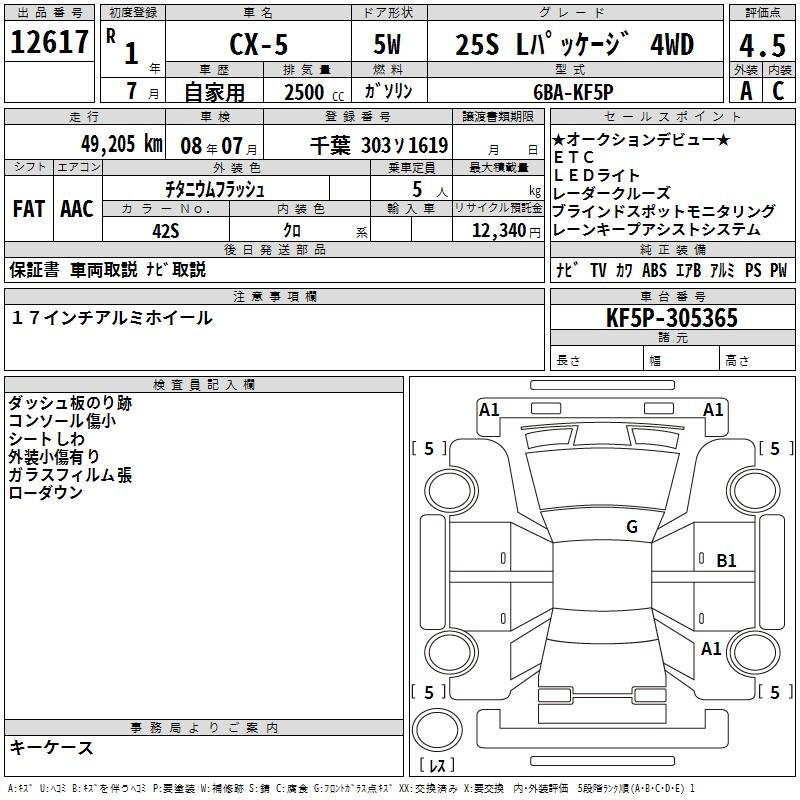800x800 pixels.
Task: Select the LEDライト sales point
Action: [x=596, y=176]
